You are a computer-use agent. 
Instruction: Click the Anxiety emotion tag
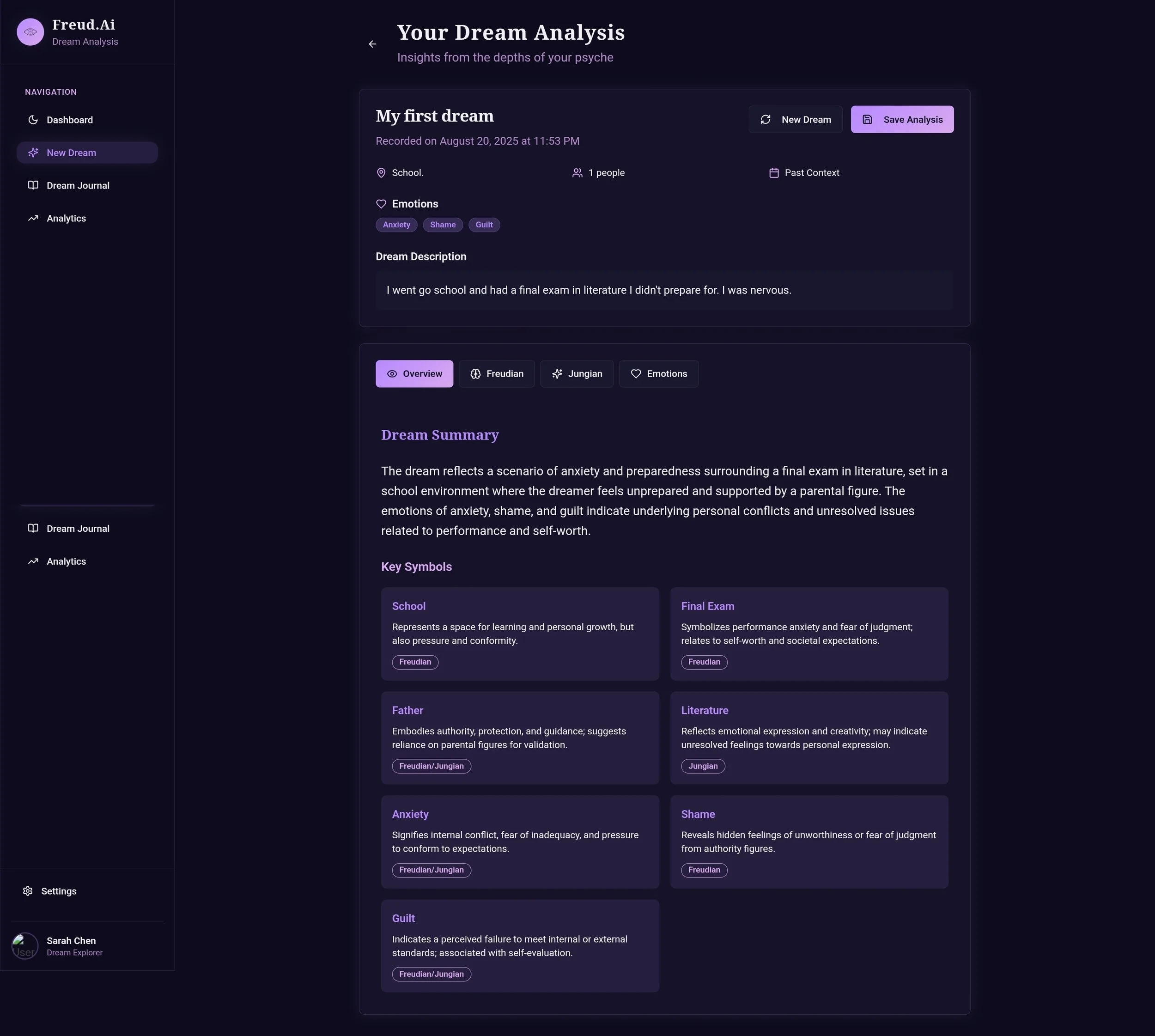click(x=396, y=225)
